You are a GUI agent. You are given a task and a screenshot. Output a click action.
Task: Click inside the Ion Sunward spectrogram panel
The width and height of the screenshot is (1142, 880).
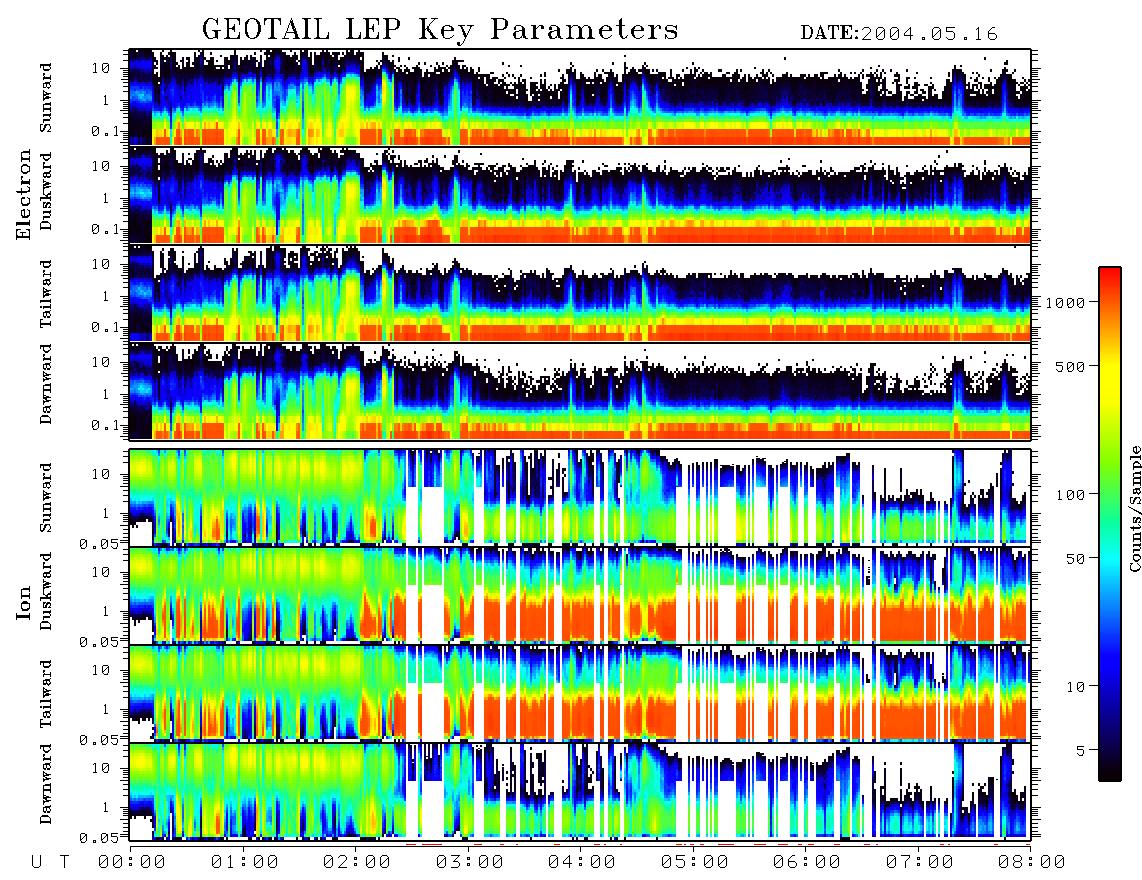[x=580, y=497]
